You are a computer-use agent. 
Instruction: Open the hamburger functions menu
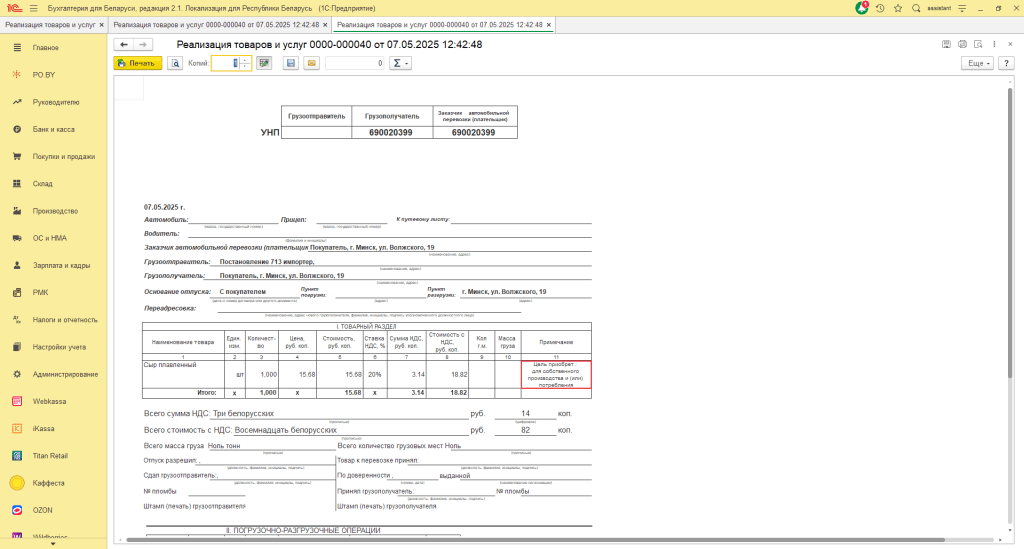tap(34, 8)
